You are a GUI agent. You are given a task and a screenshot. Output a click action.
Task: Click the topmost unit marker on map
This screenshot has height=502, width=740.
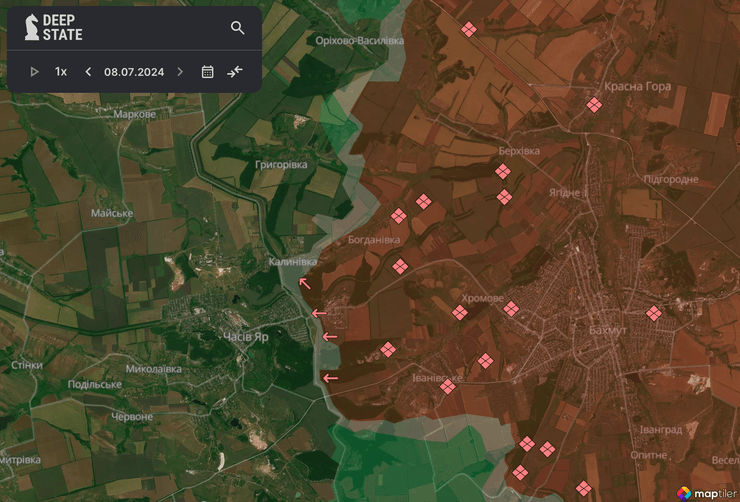pos(468,30)
